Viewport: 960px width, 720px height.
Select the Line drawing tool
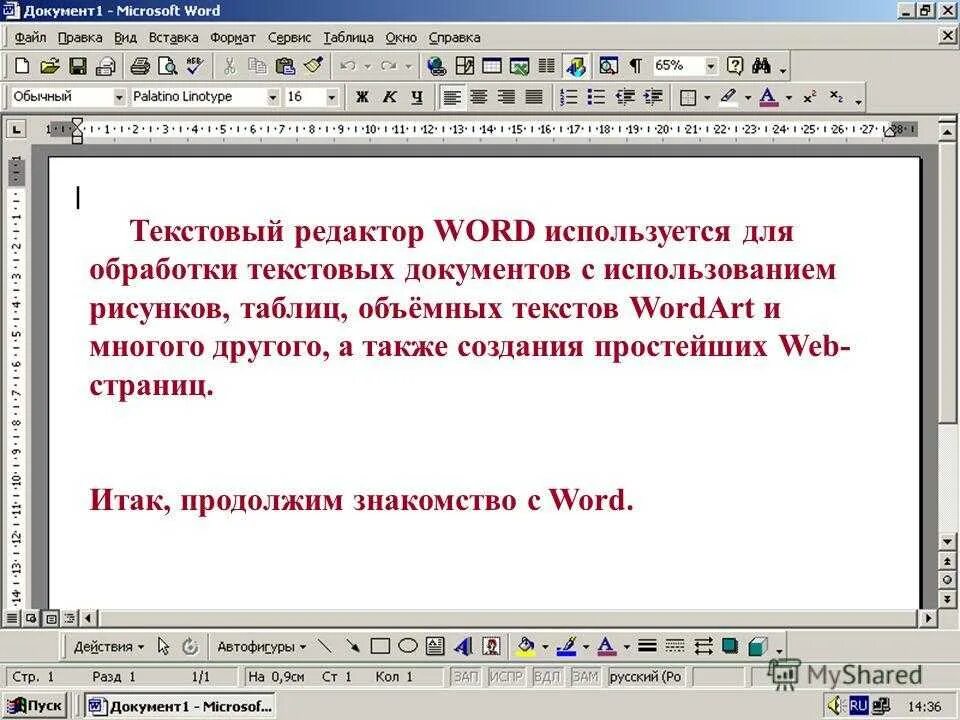324,646
